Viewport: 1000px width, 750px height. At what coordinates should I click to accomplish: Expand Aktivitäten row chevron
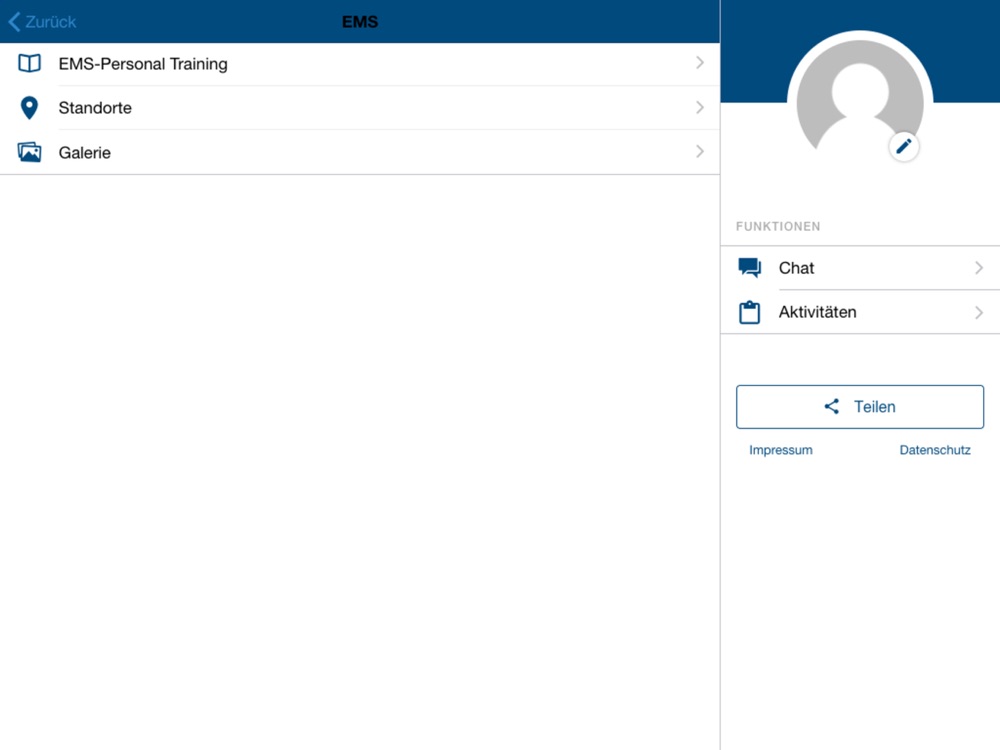[979, 312]
